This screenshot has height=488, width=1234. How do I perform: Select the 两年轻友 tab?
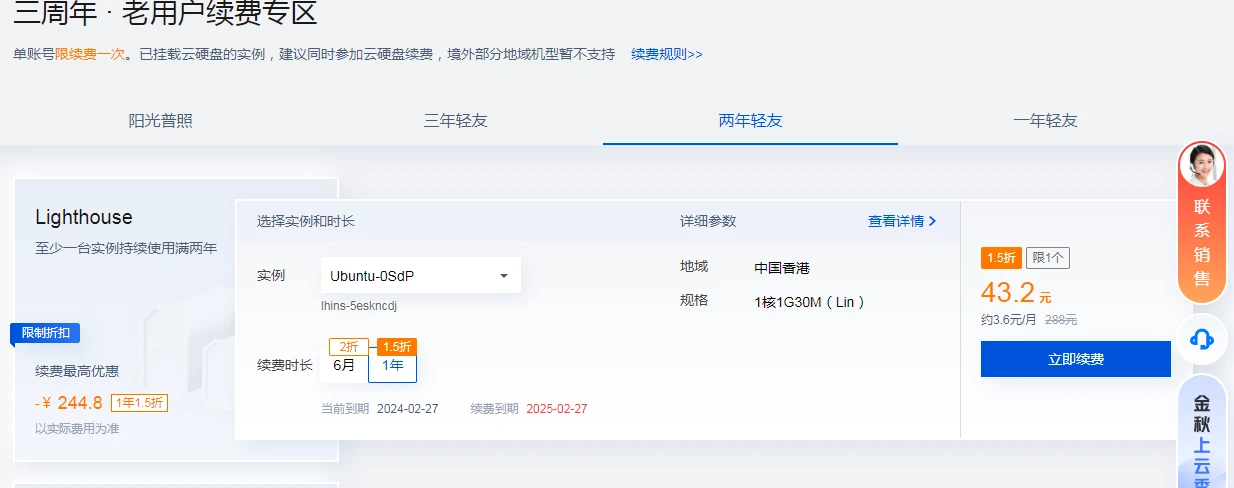pyautogui.click(x=750, y=121)
